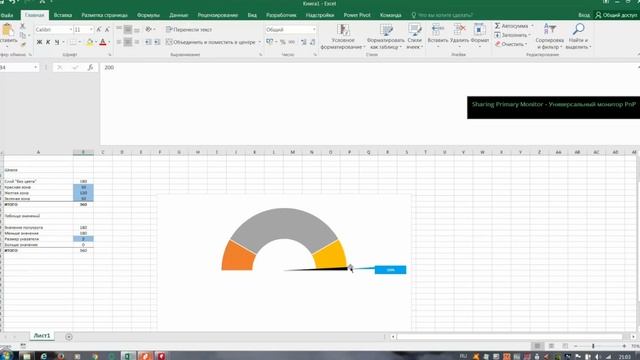Switch to the Данные tab

click(x=179, y=15)
